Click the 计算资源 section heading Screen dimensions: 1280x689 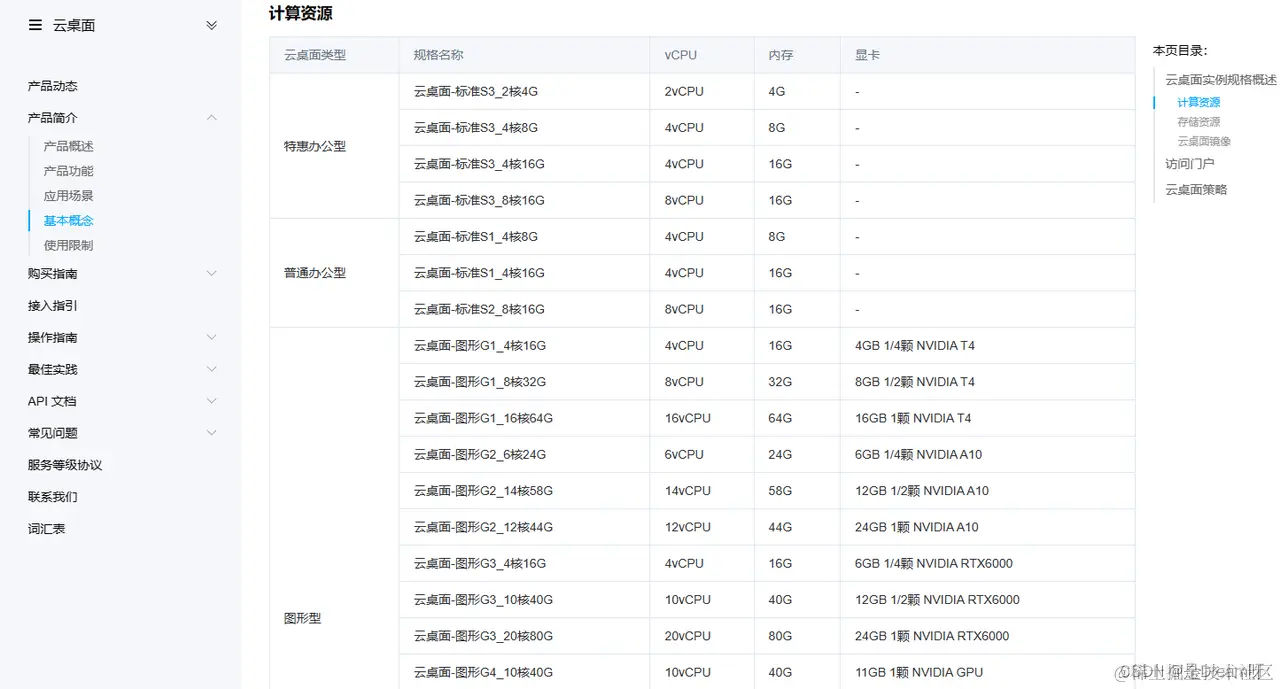pos(300,14)
